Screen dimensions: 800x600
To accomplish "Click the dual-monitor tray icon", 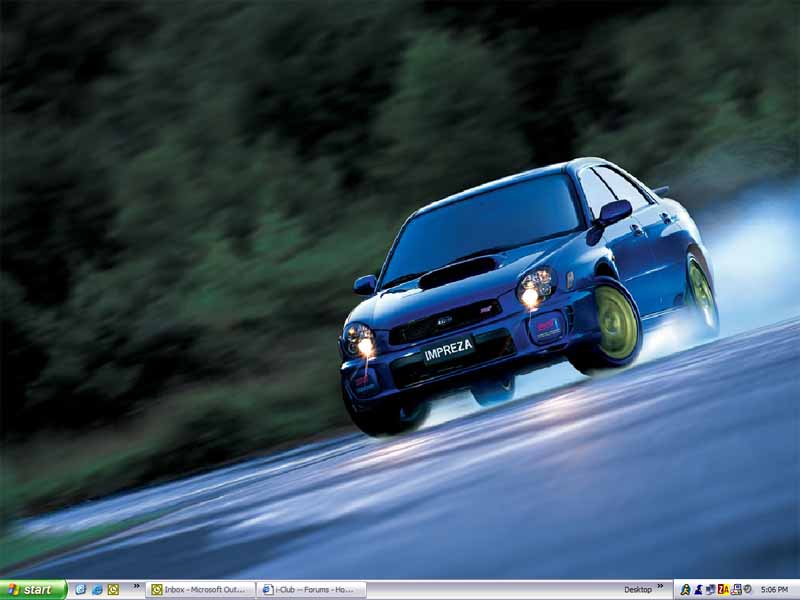I will [x=710, y=590].
